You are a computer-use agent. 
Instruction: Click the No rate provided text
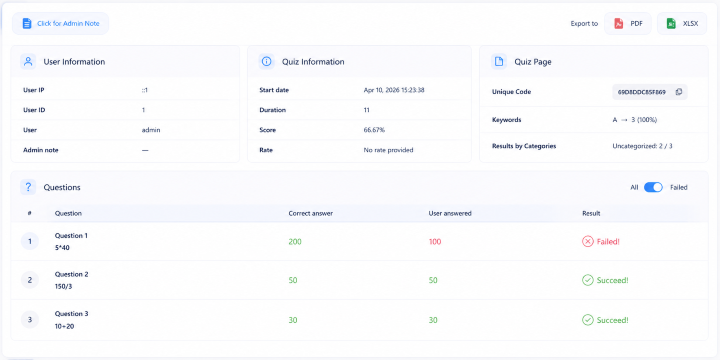tap(388, 150)
